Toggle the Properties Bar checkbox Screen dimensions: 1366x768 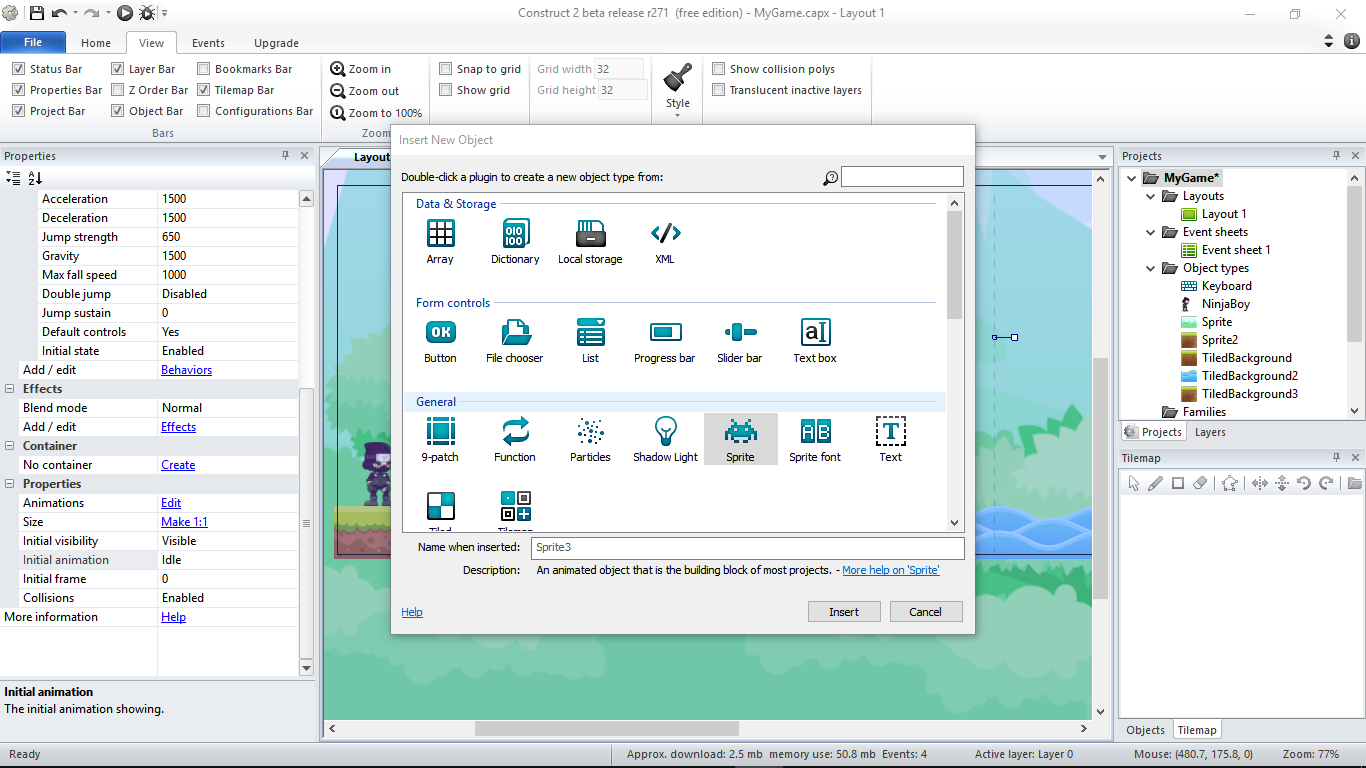click(x=18, y=90)
